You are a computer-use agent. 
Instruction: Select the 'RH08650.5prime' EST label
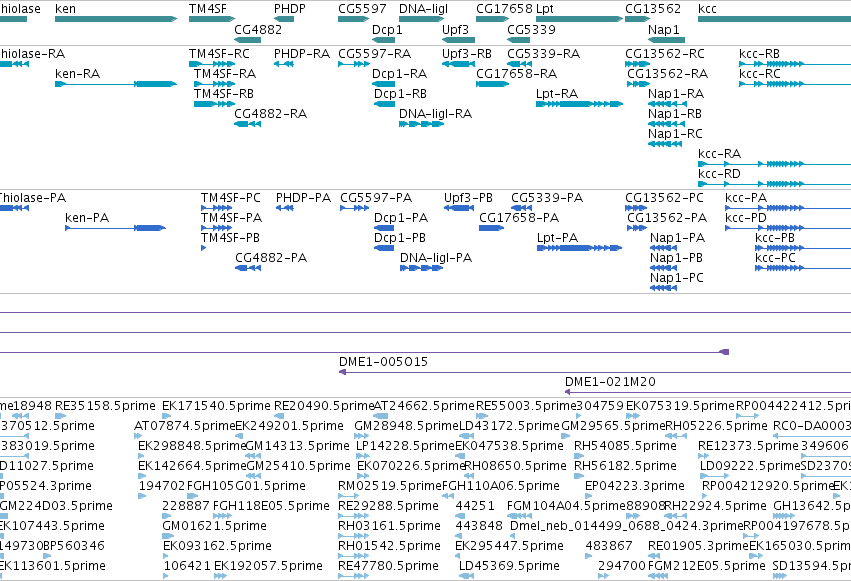[515, 466]
